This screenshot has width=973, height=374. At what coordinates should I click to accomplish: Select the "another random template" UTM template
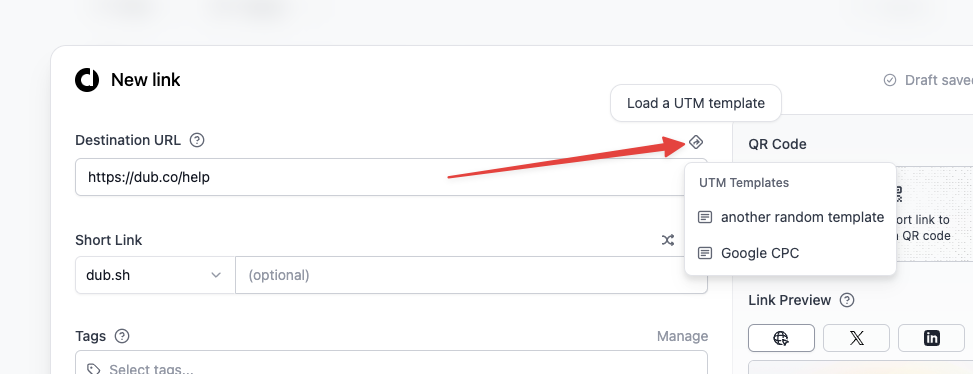click(791, 217)
